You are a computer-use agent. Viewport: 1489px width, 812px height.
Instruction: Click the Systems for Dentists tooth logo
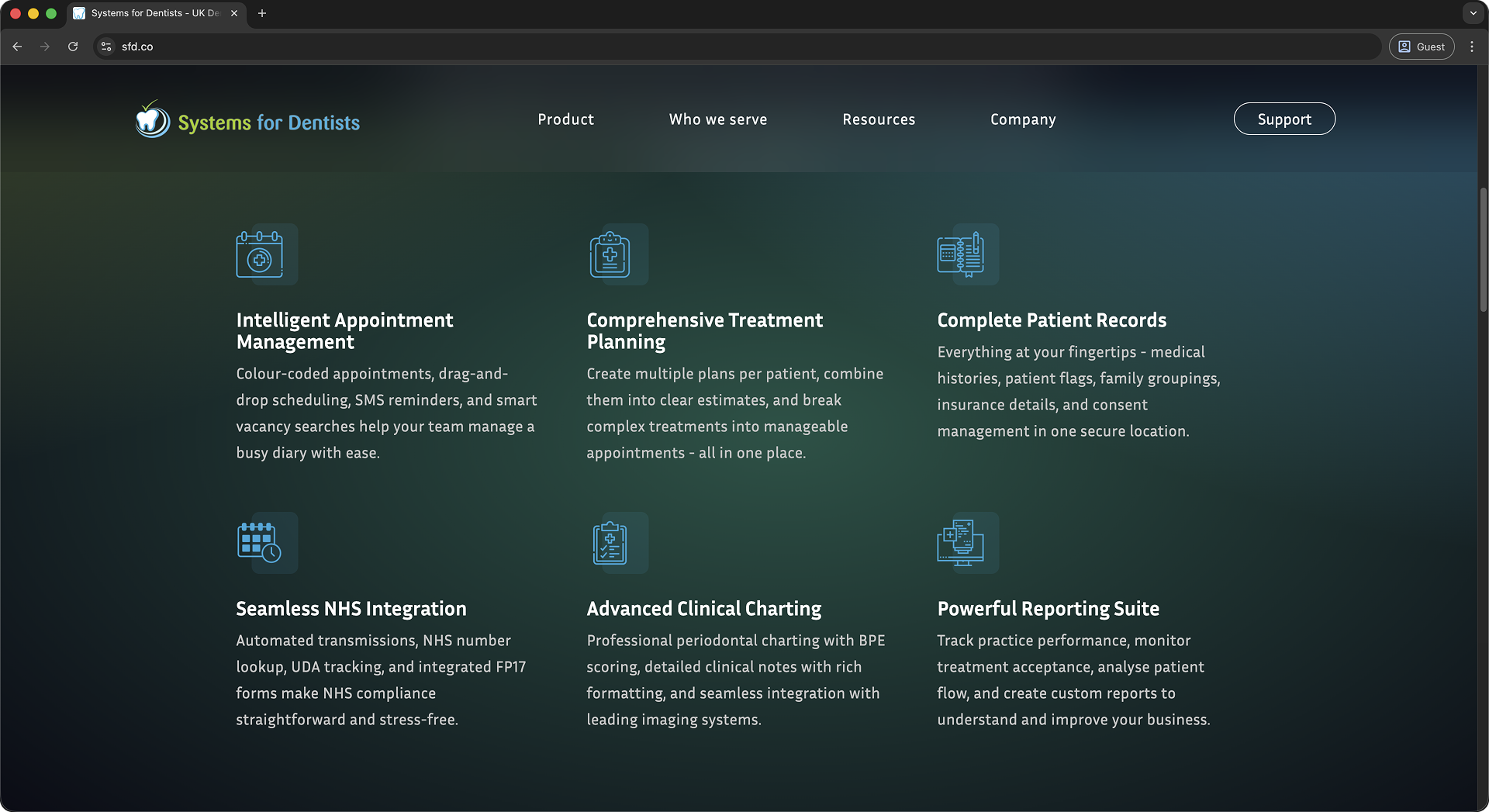point(152,120)
